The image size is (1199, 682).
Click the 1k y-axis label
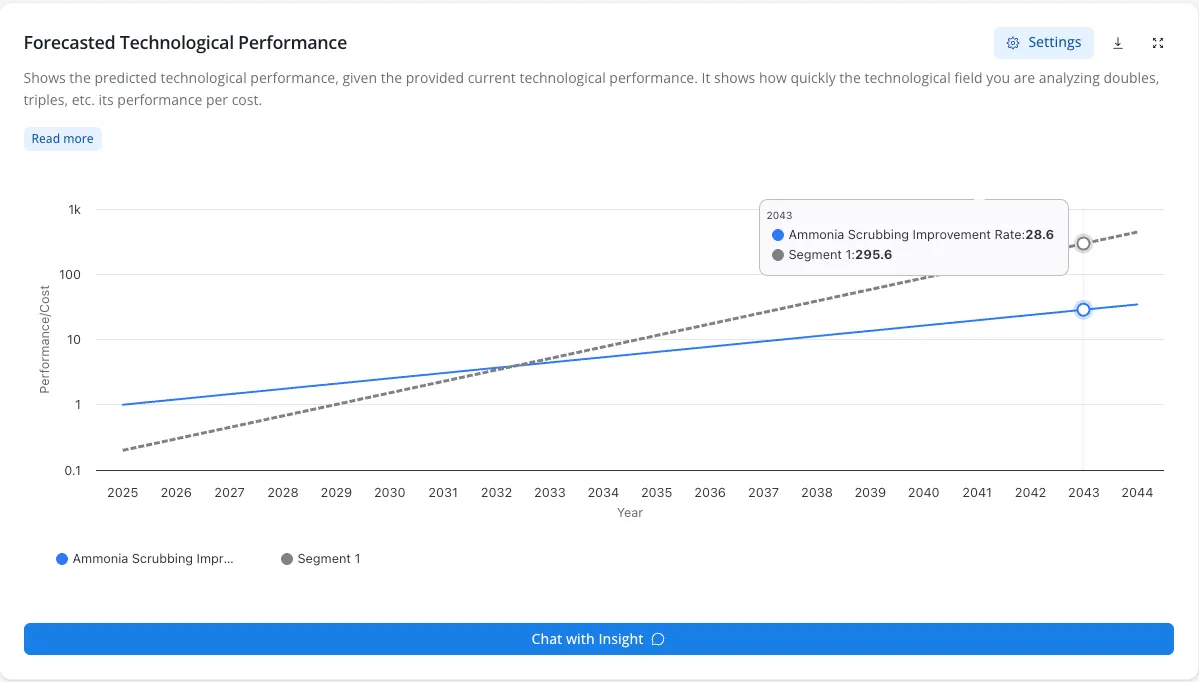pyautogui.click(x=74, y=209)
